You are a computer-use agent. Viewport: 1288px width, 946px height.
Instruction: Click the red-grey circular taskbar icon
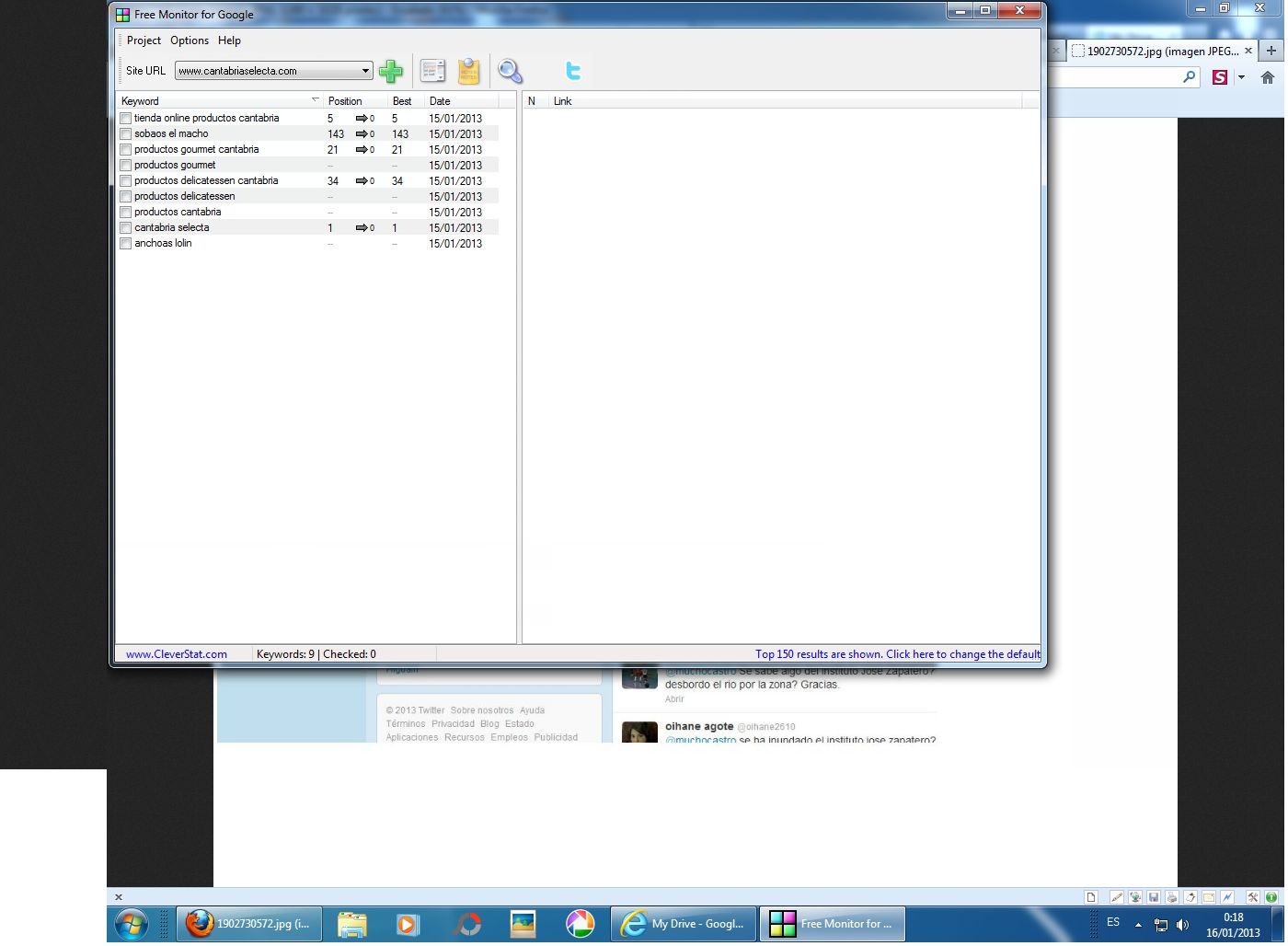[466, 924]
